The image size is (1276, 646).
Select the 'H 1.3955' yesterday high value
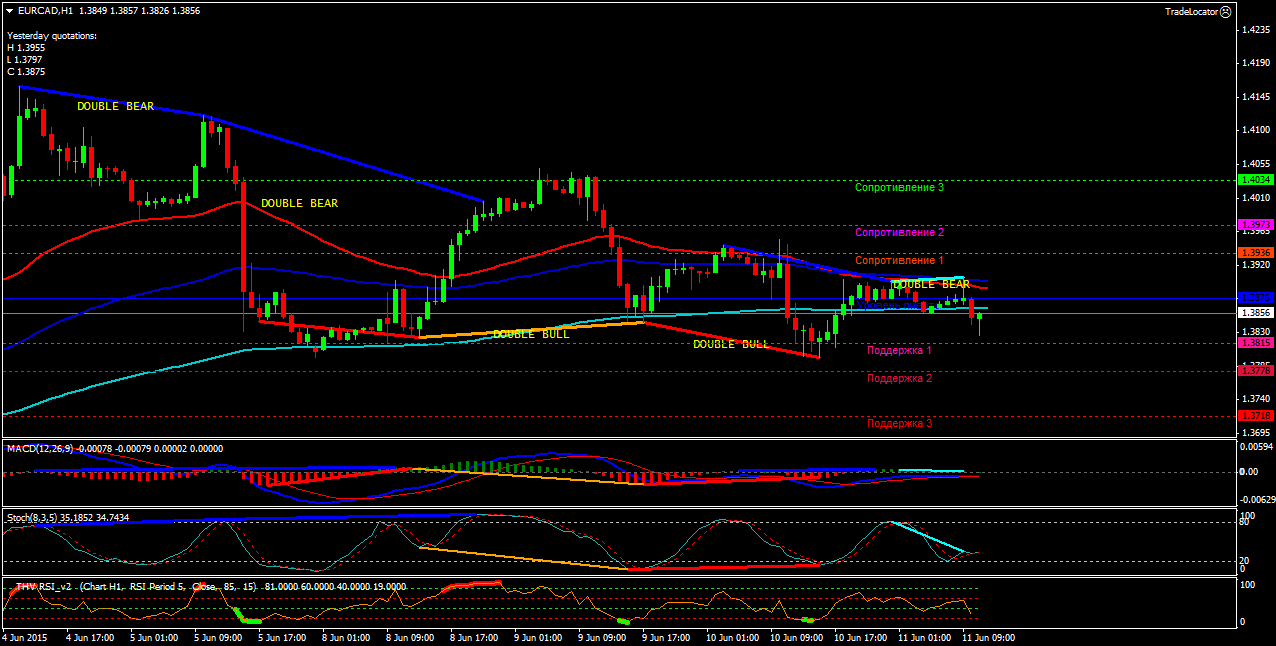(25, 48)
